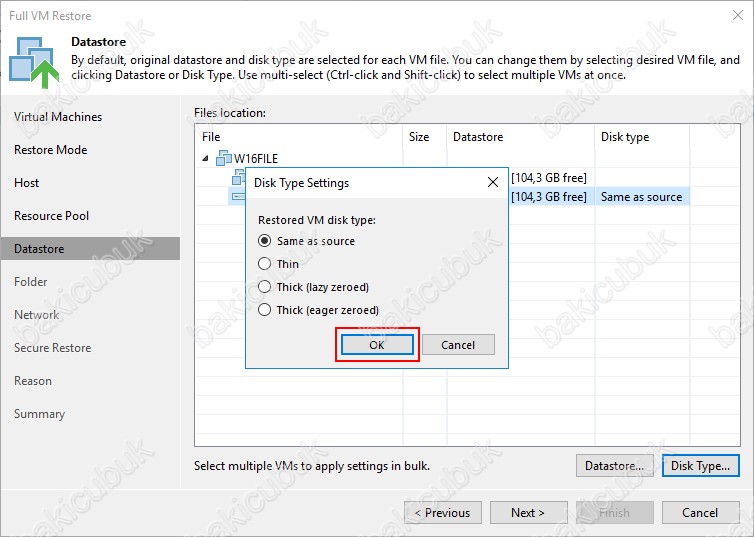Proceed with the Next button
Image resolution: width=754 pixels, height=537 pixels.
tap(528, 512)
